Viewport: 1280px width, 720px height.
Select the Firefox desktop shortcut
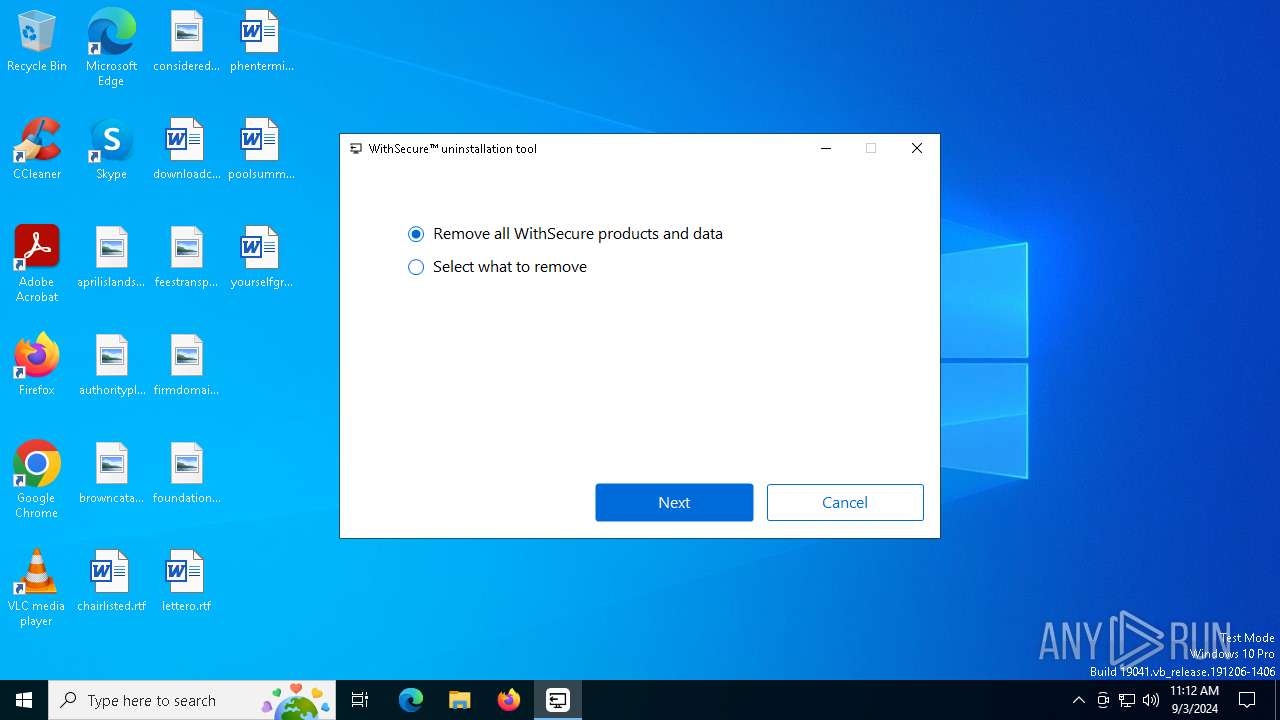37,365
